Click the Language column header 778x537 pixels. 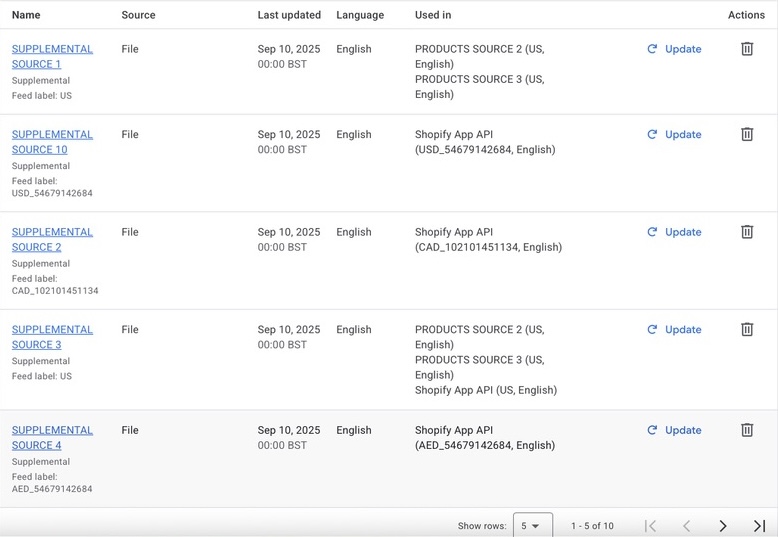coord(360,15)
